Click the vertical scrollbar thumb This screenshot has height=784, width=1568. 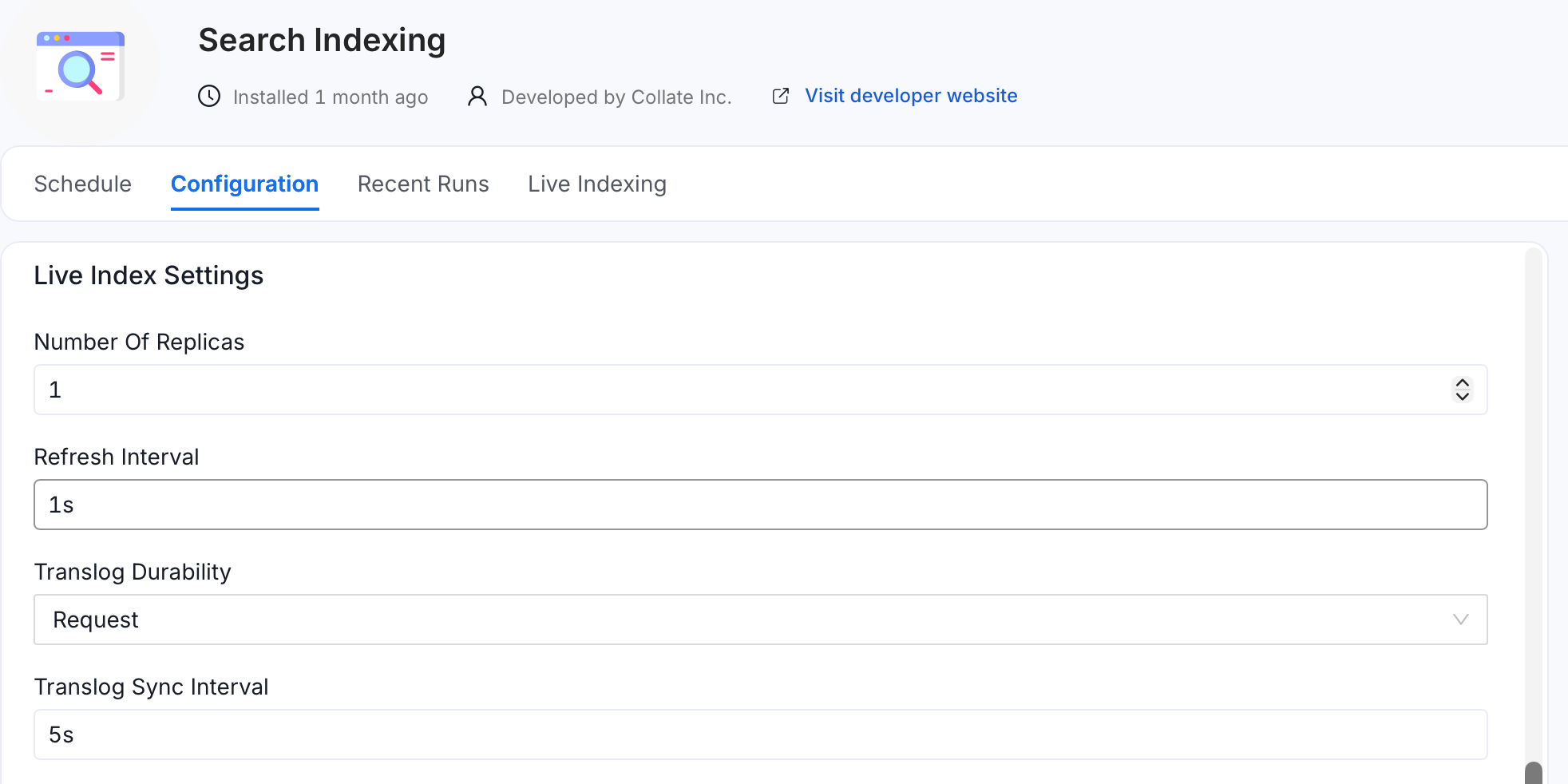click(x=1534, y=773)
